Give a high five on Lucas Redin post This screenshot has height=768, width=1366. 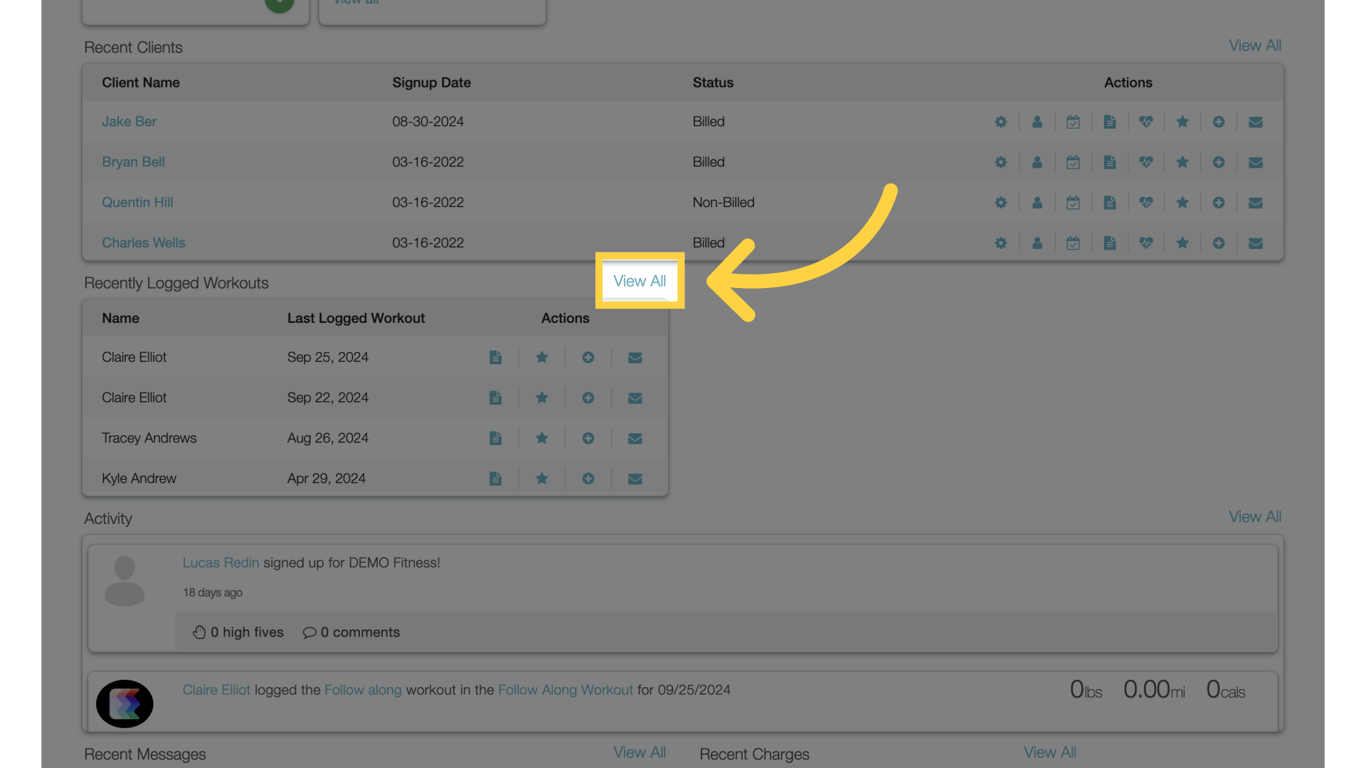(x=238, y=632)
